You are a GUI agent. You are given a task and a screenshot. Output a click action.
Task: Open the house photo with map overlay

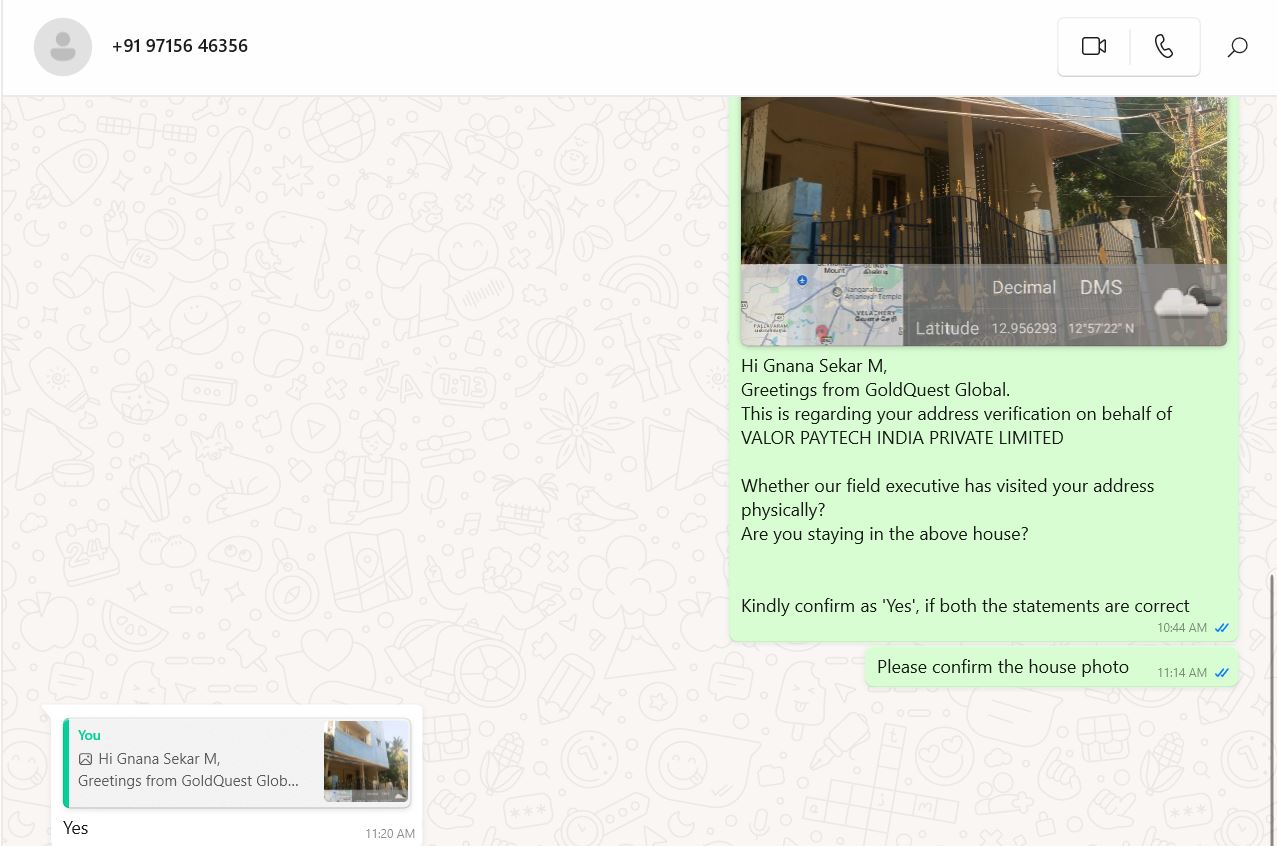click(x=983, y=221)
